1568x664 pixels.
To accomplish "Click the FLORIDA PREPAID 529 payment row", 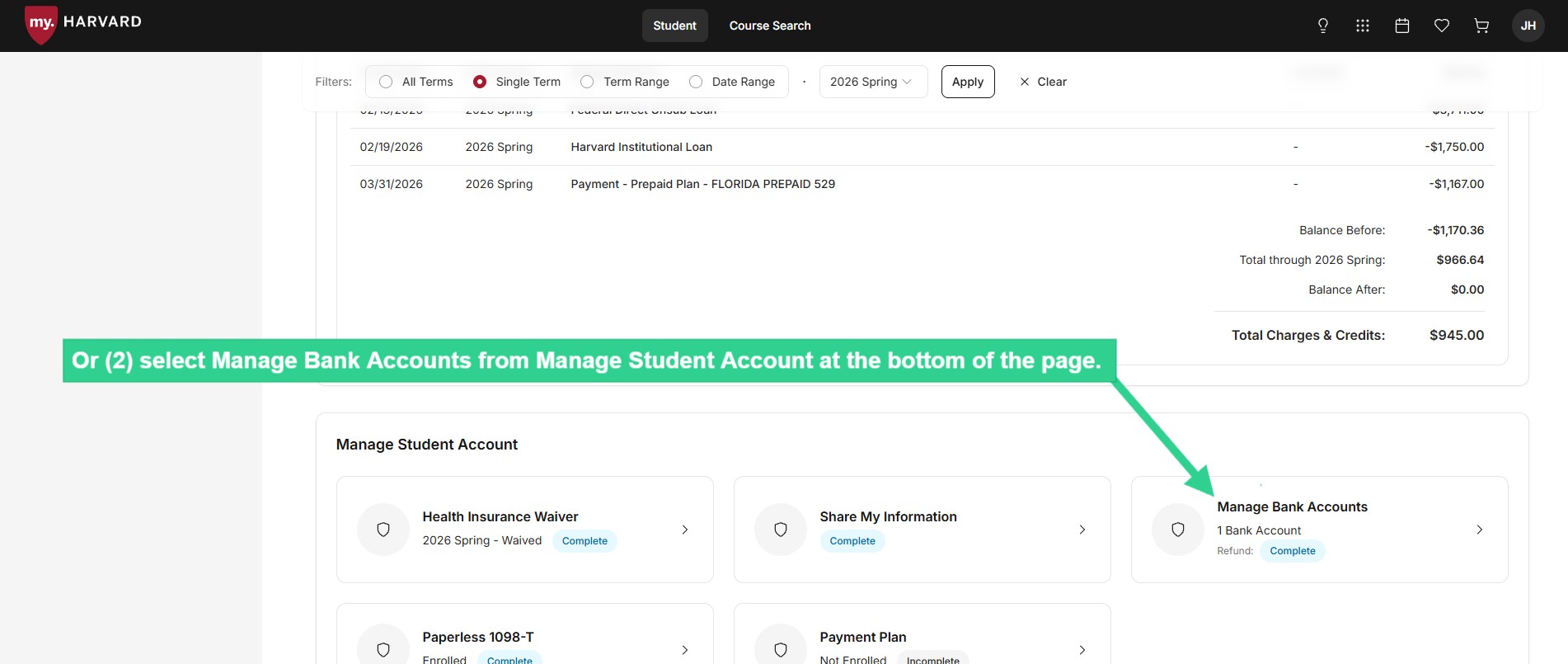I will 703,184.
